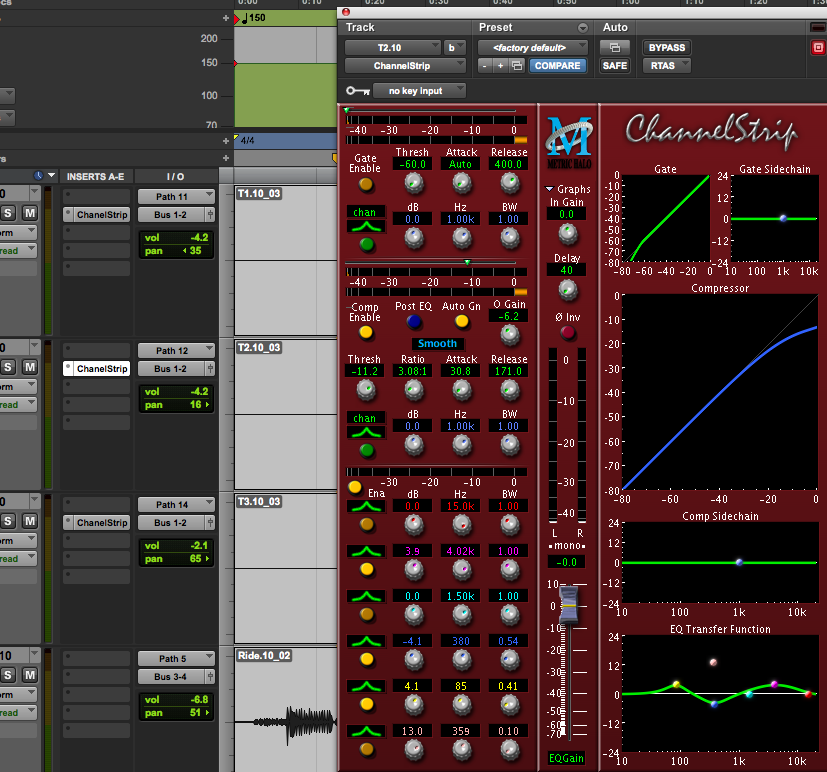Click the gate Attack knob
Image resolution: width=827 pixels, height=772 pixels.
click(462, 183)
